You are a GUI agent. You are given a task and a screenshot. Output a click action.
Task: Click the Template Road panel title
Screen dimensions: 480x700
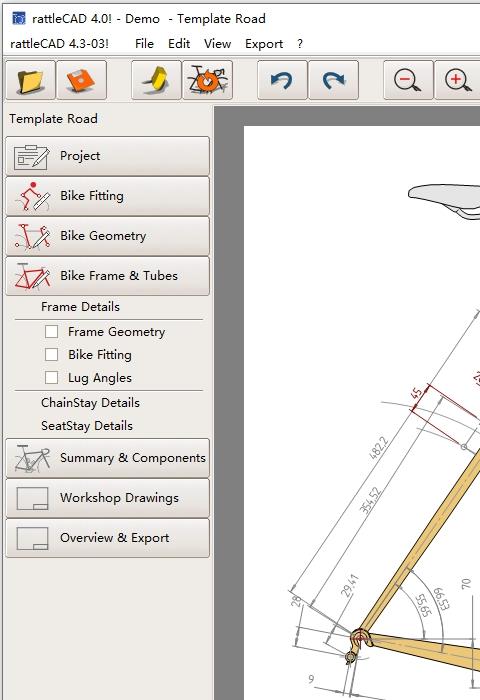[54, 119]
